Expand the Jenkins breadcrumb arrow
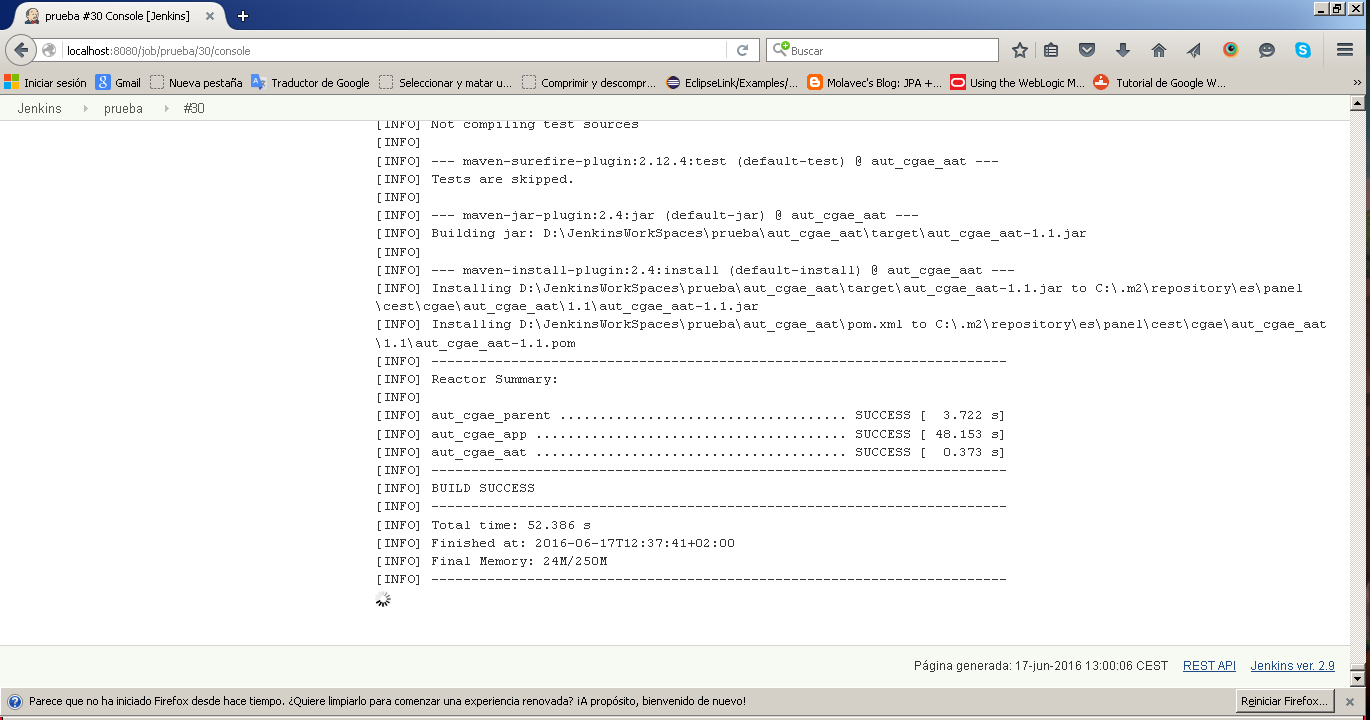 coord(85,108)
